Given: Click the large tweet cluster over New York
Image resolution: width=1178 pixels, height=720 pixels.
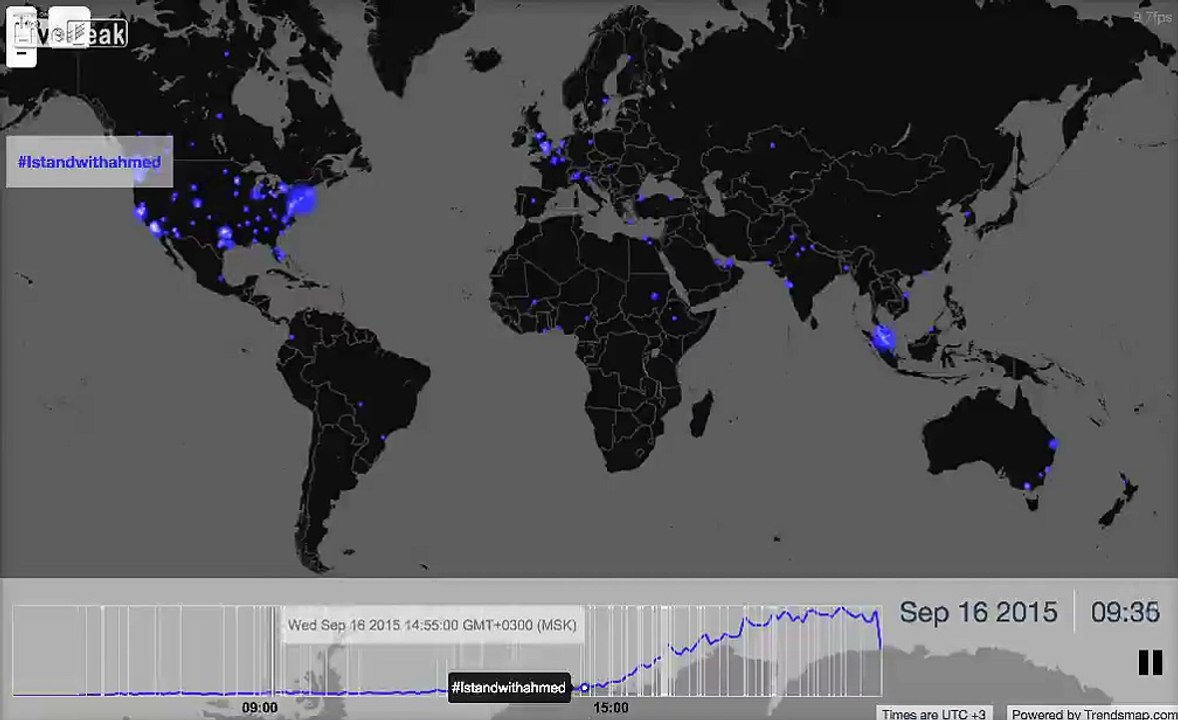Looking at the screenshot, I should (x=302, y=200).
